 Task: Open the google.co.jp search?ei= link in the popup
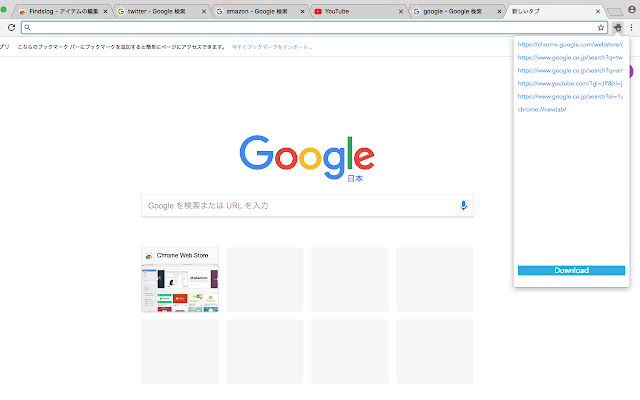(x=570, y=97)
